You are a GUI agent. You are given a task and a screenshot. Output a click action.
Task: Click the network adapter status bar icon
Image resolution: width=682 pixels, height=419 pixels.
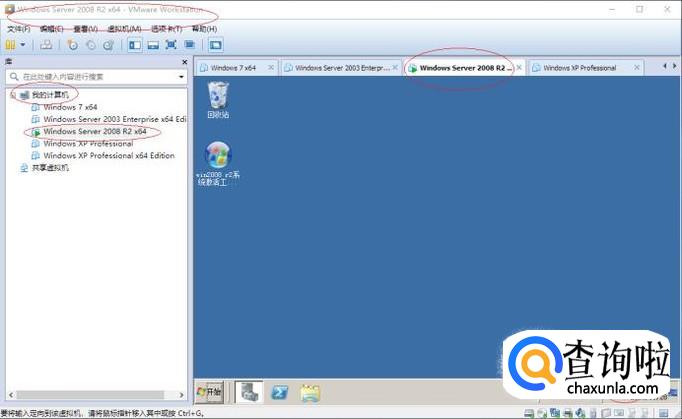point(555,413)
